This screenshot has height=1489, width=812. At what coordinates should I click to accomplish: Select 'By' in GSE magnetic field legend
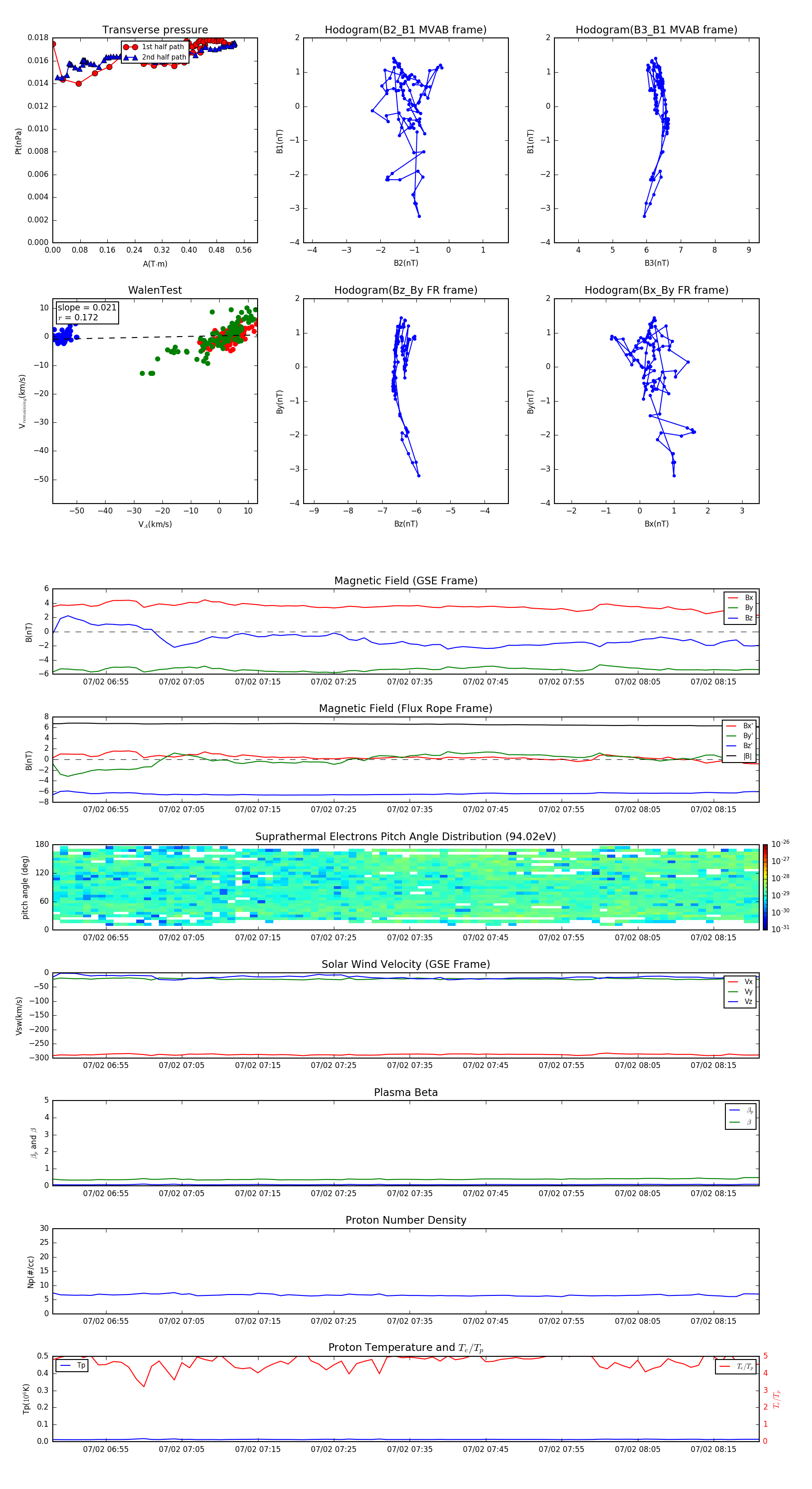[x=741, y=608]
